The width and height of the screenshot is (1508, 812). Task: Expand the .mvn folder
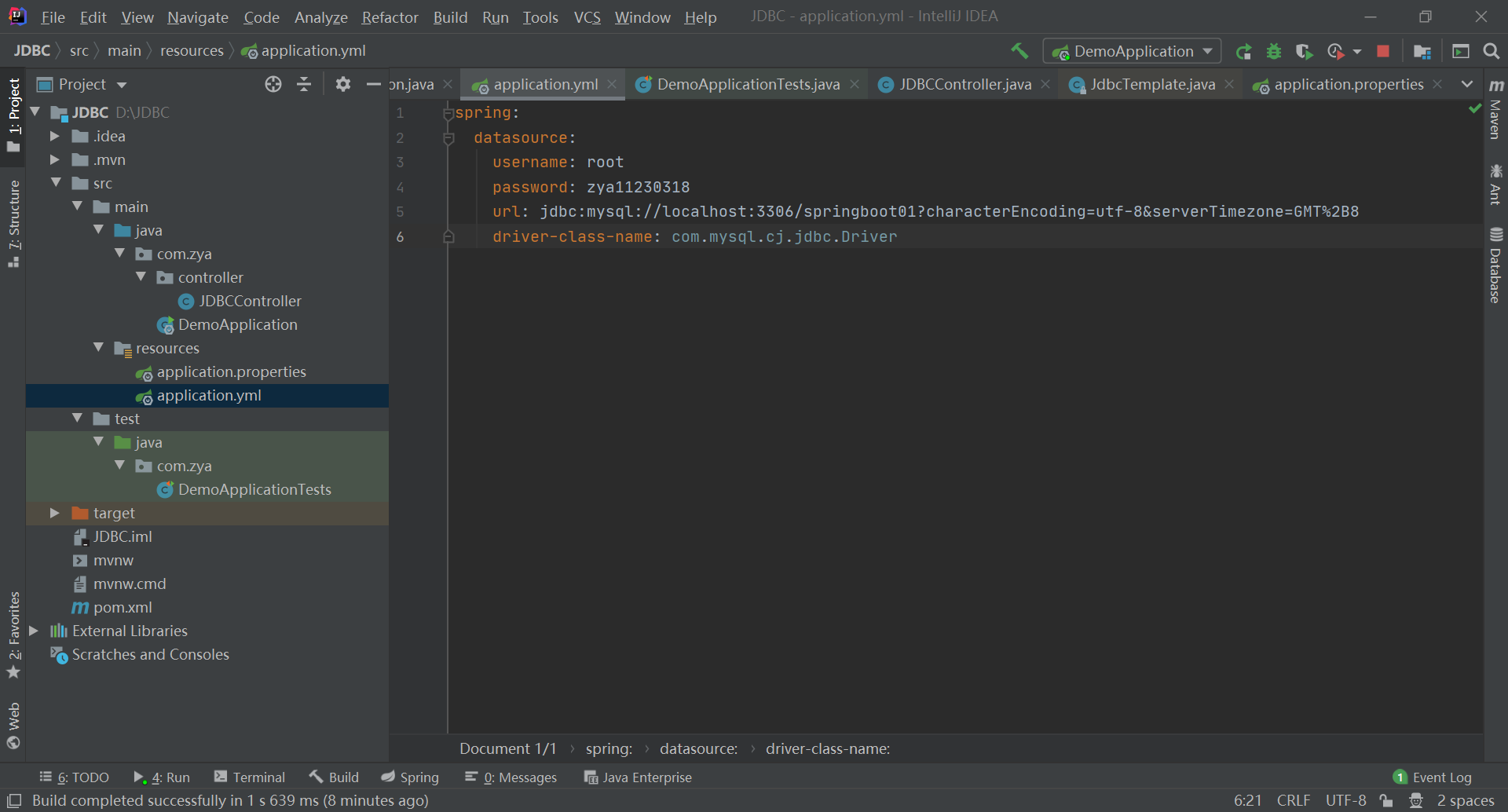[54, 159]
